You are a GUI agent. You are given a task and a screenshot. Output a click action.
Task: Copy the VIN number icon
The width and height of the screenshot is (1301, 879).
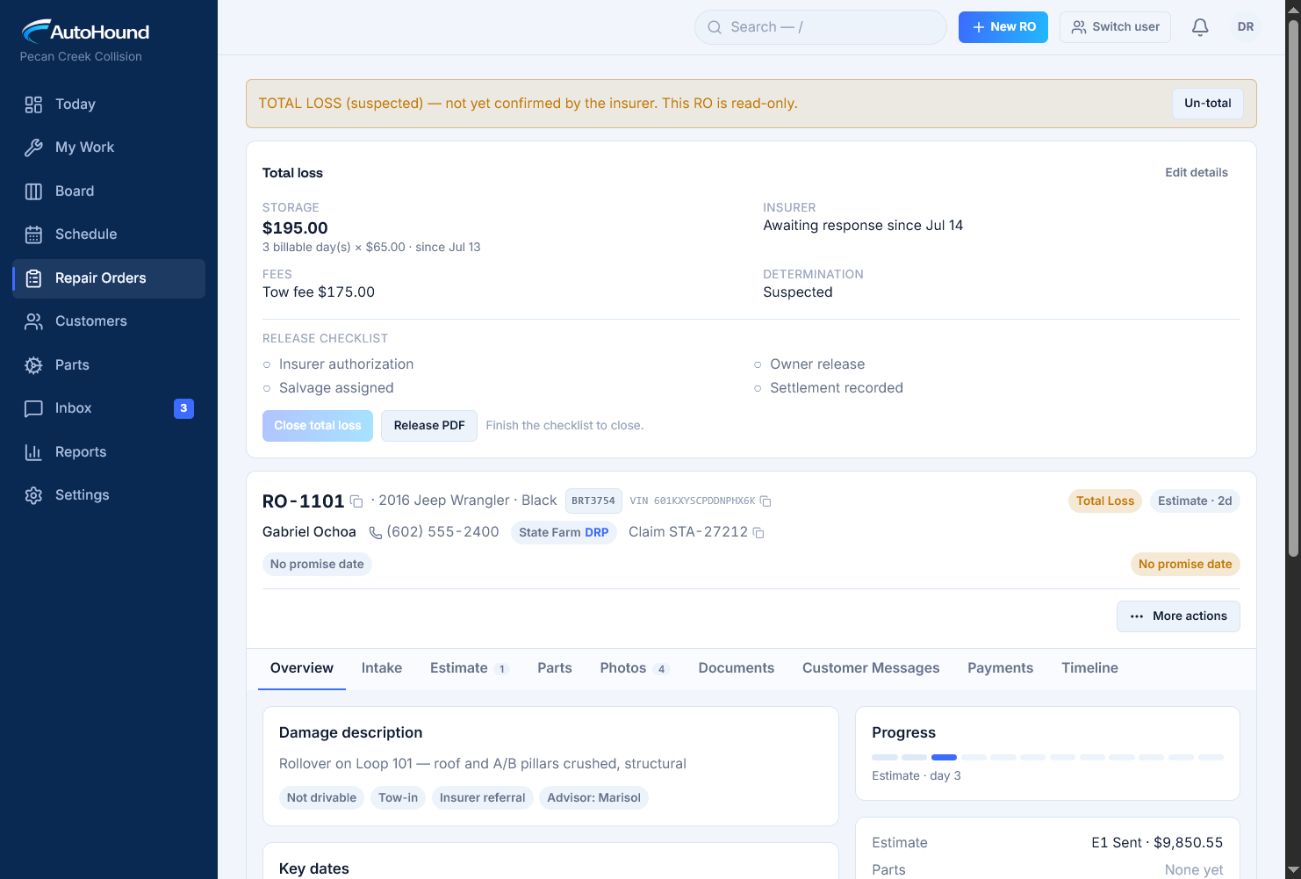pyautogui.click(x=765, y=501)
